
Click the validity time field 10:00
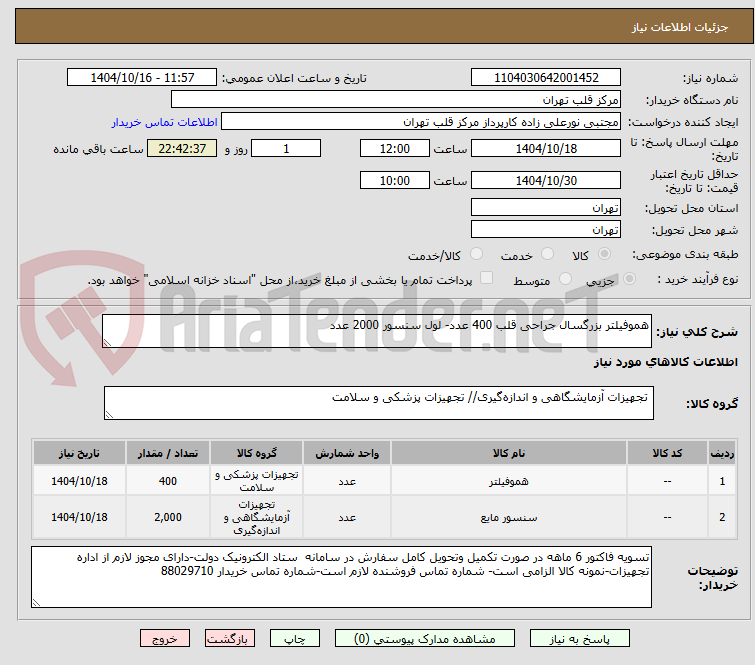(394, 181)
